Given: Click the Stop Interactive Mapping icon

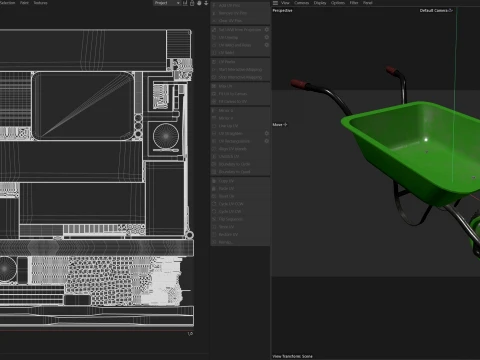Looking at the screenshot, I should (214, 77).
